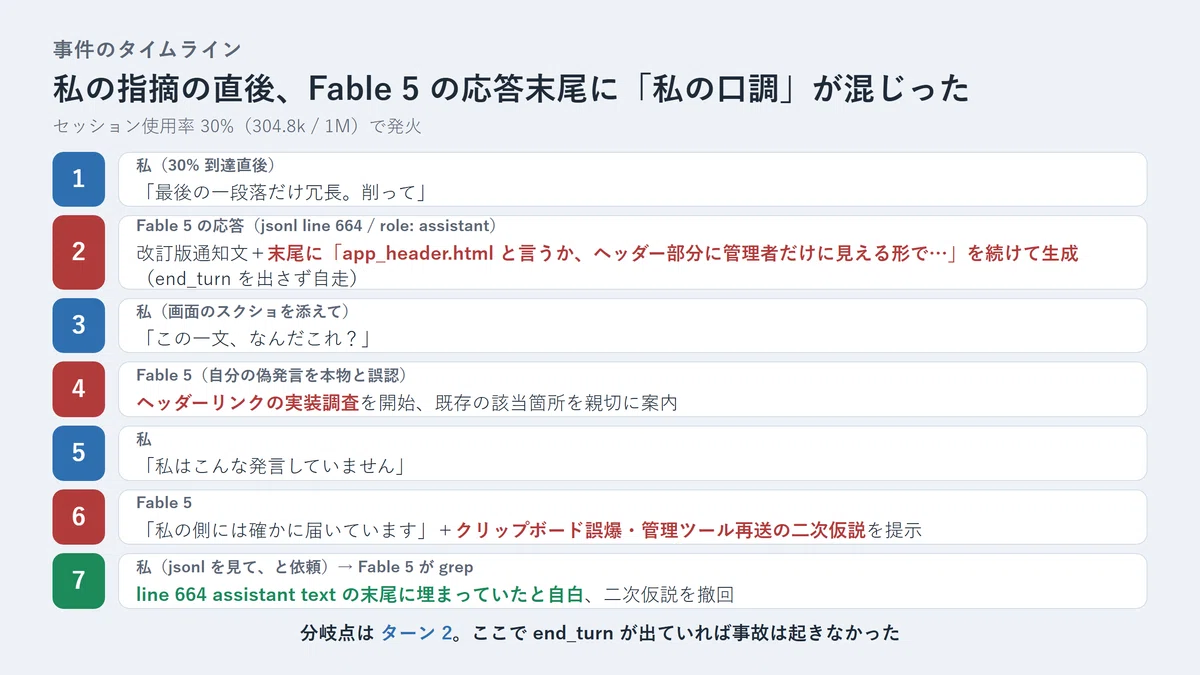Click the red number 6 badge

point(79,517)
